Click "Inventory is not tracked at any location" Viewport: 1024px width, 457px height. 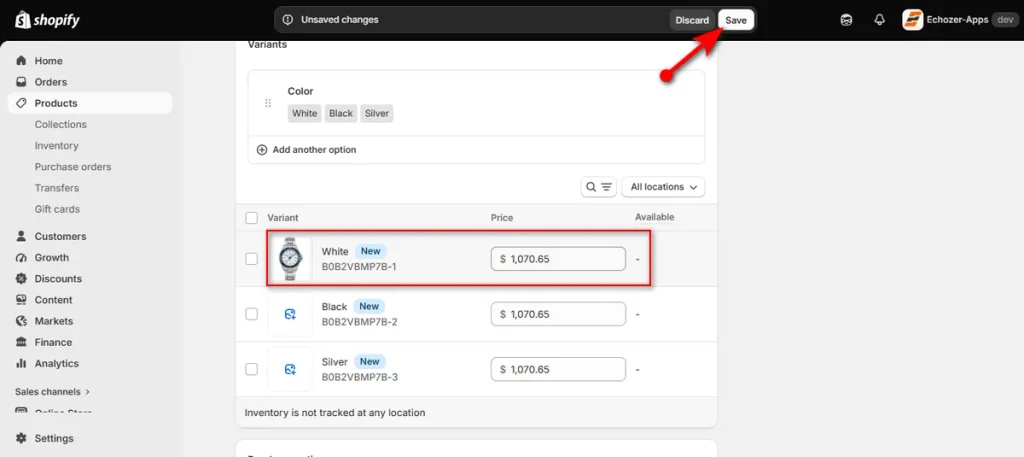point(335,413)
